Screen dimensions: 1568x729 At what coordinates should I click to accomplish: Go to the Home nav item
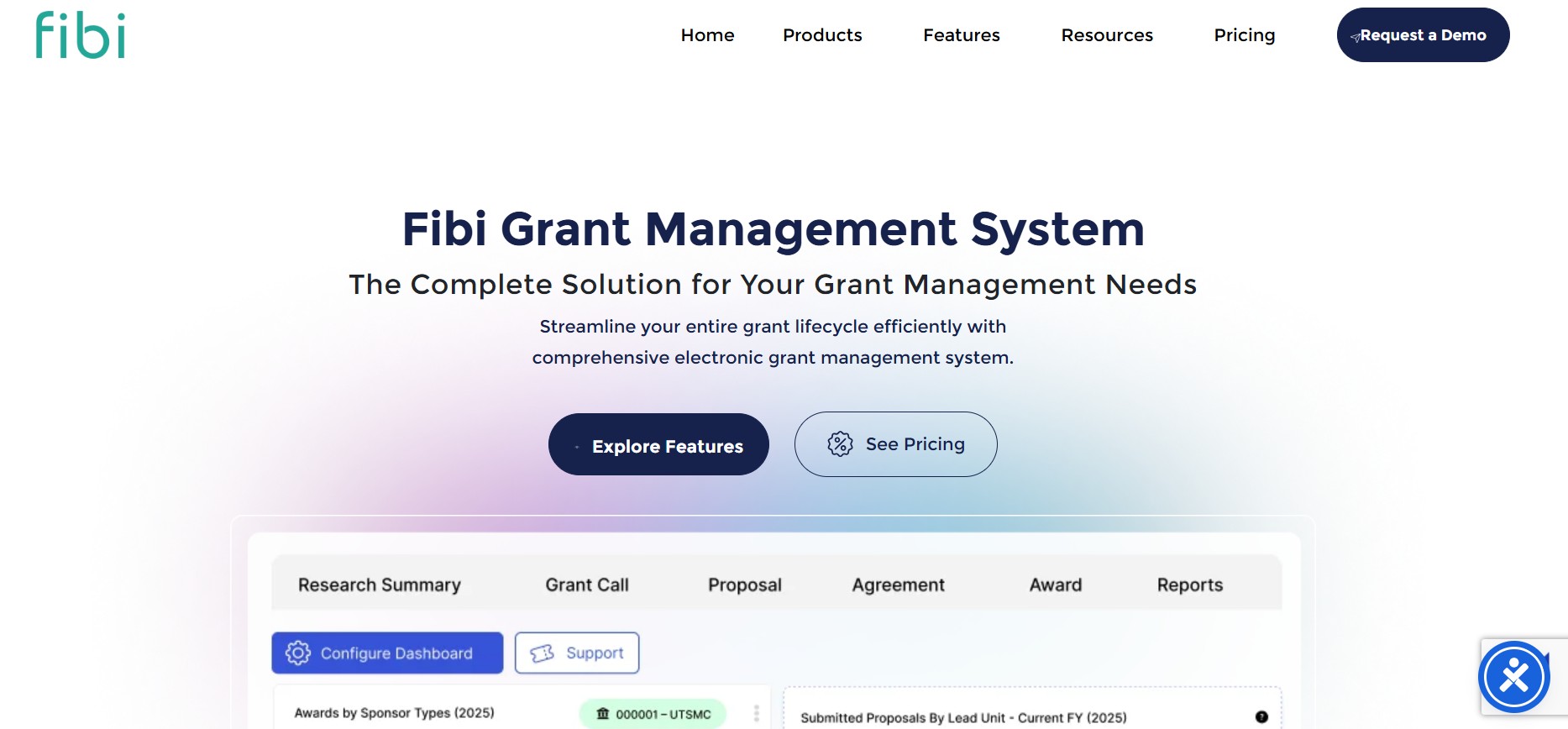pyautogui.click(x=707, y=35)
